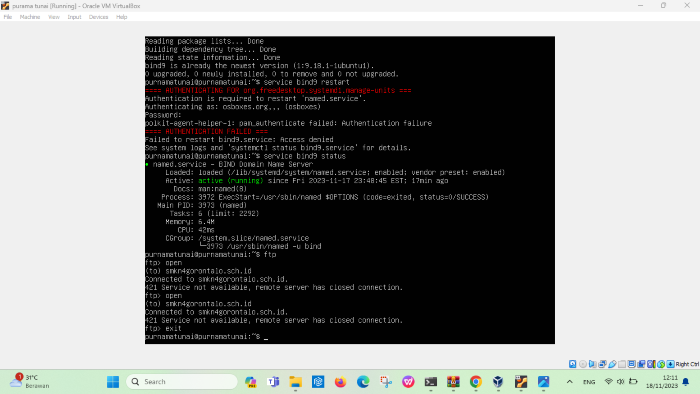Click the 'Tasks: 6 (limit: 2292)' line
This screenshot has width=700, height=394.
(x=214, y=213)
